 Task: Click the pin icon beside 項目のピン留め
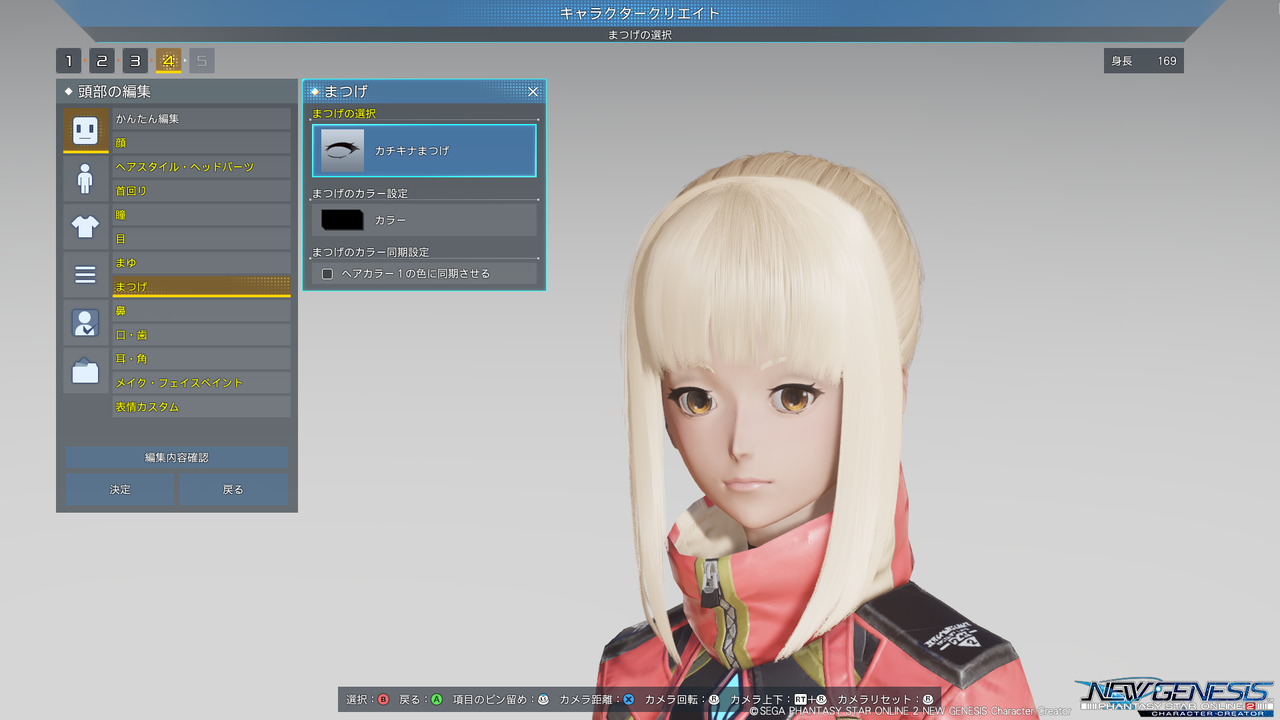[544, 700]
